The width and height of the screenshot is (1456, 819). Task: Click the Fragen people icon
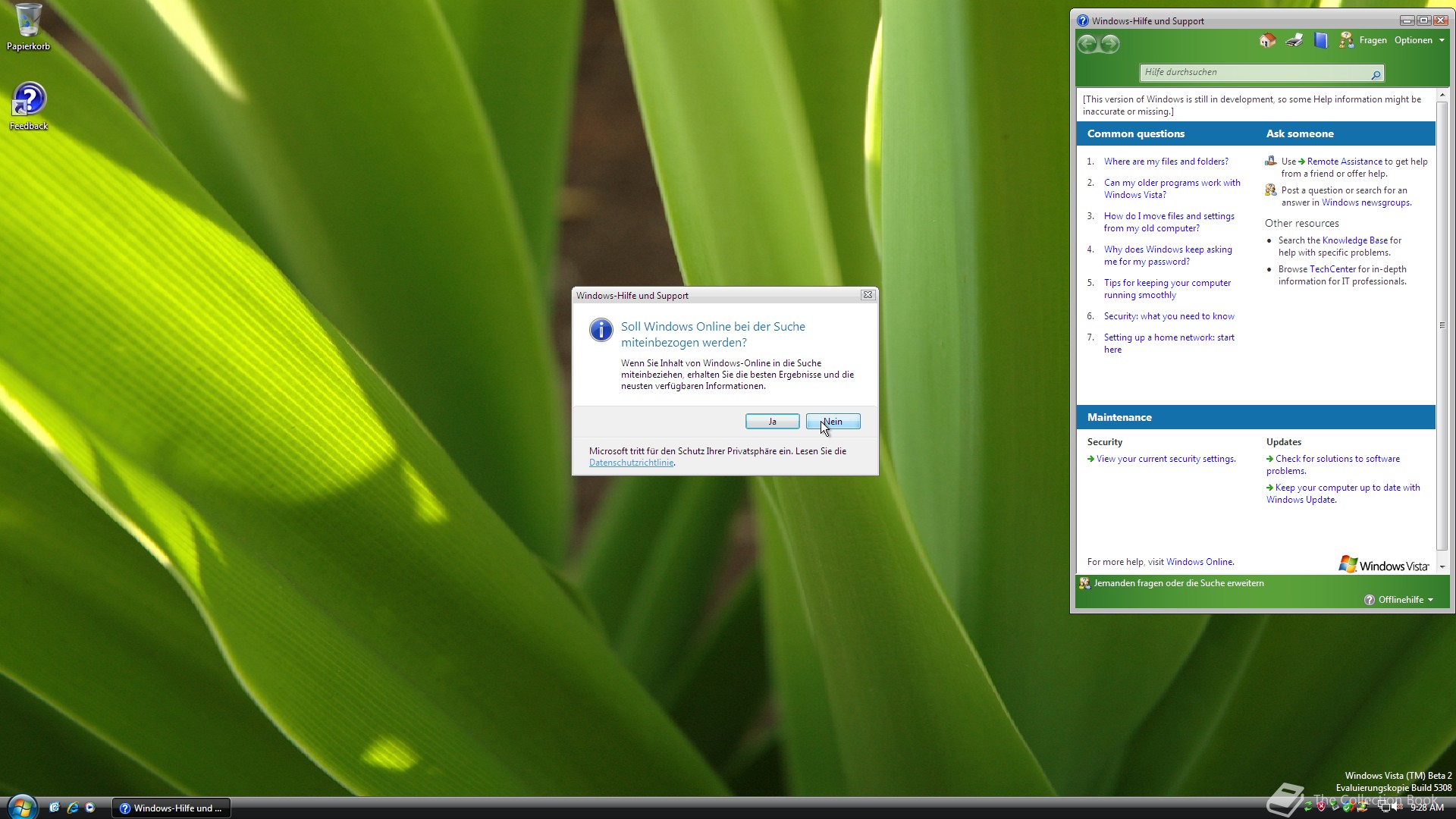[1346, 40]
